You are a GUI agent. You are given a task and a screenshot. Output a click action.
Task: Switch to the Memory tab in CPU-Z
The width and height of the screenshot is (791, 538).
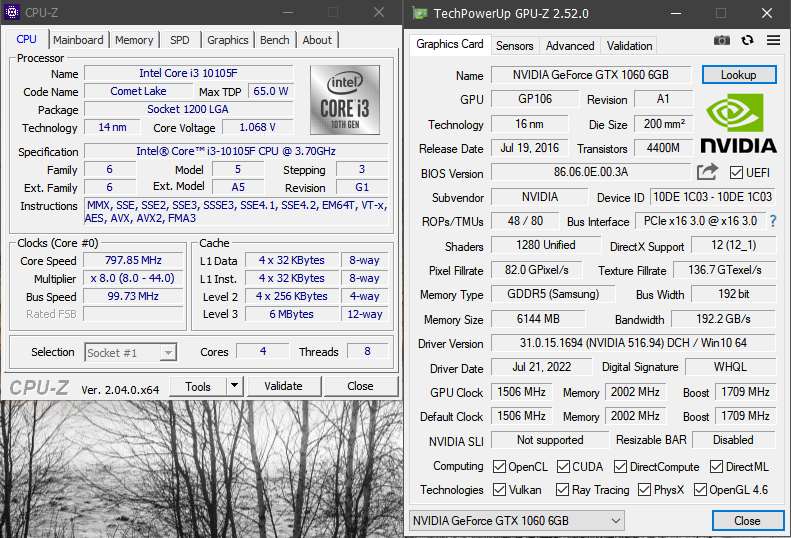point(134,40)
